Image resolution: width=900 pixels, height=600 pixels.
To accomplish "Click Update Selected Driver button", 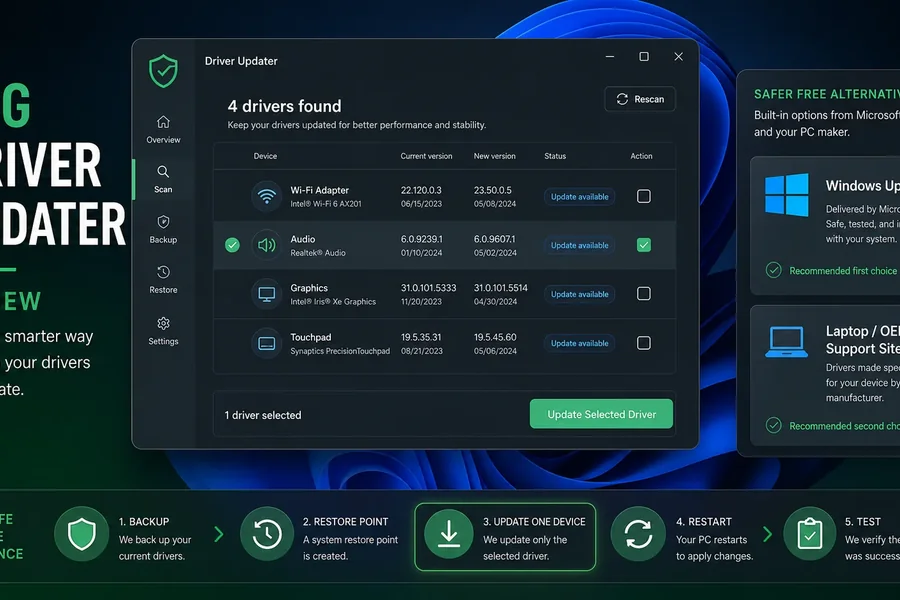I will click(x=601, y=414).
